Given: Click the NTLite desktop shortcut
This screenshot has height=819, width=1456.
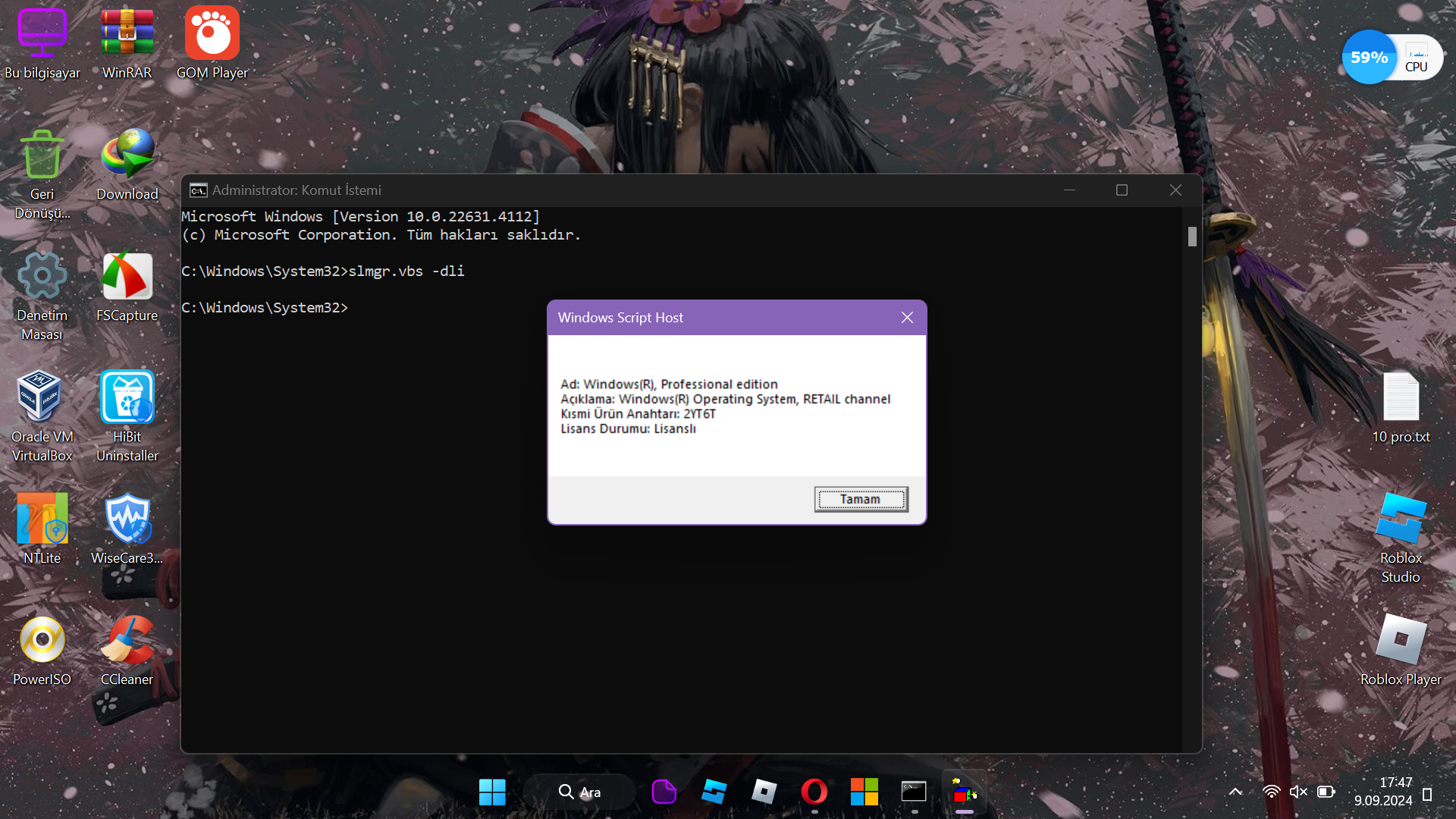Looking at the screenshot, I should (x=42, y=529).
